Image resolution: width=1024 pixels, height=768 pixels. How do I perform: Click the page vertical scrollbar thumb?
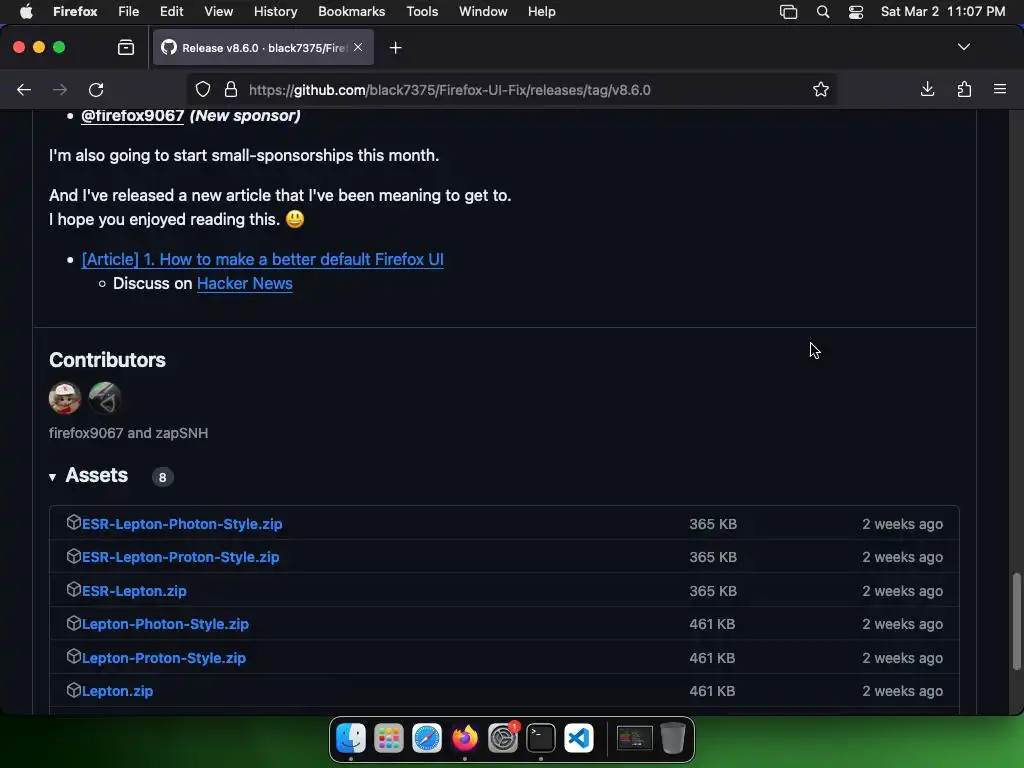pos(1016,622)
